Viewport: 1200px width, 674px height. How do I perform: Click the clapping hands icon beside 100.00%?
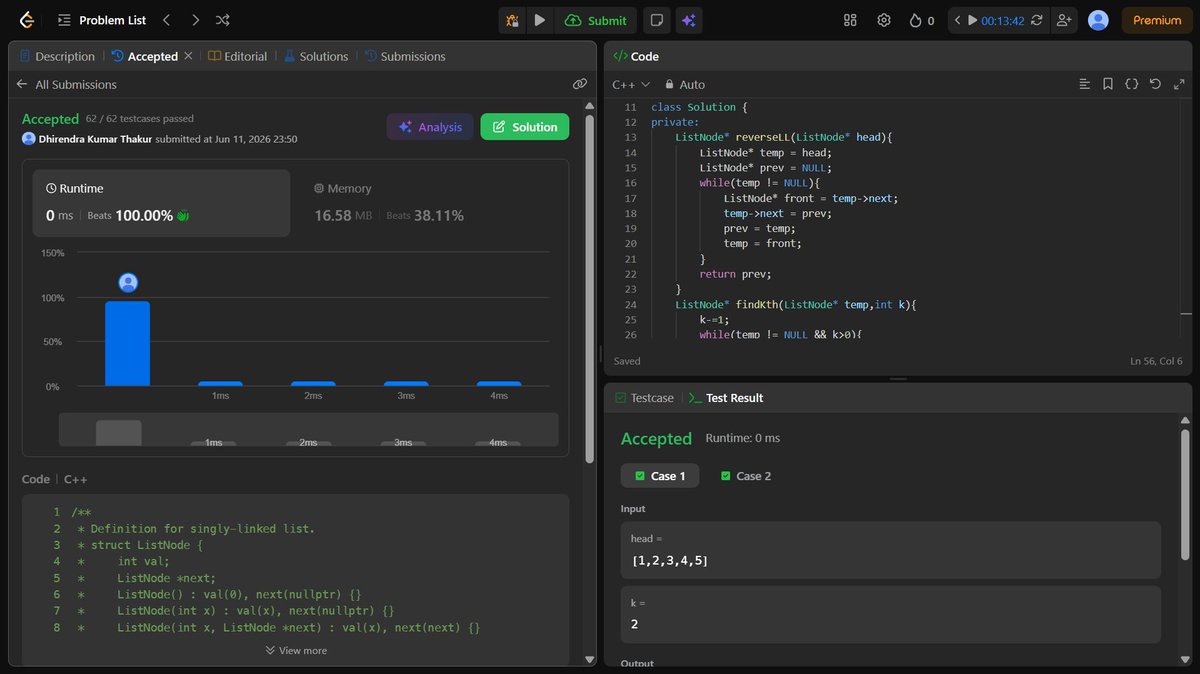click(183, 216)
